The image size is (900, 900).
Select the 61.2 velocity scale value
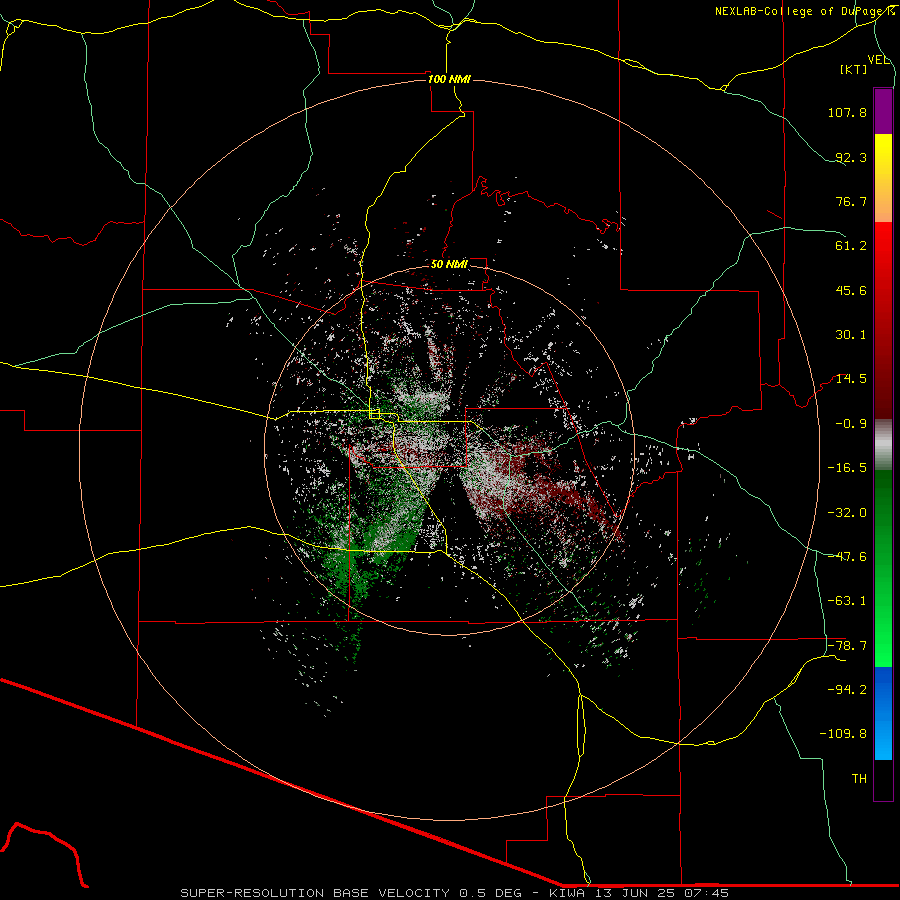(851, 246)
